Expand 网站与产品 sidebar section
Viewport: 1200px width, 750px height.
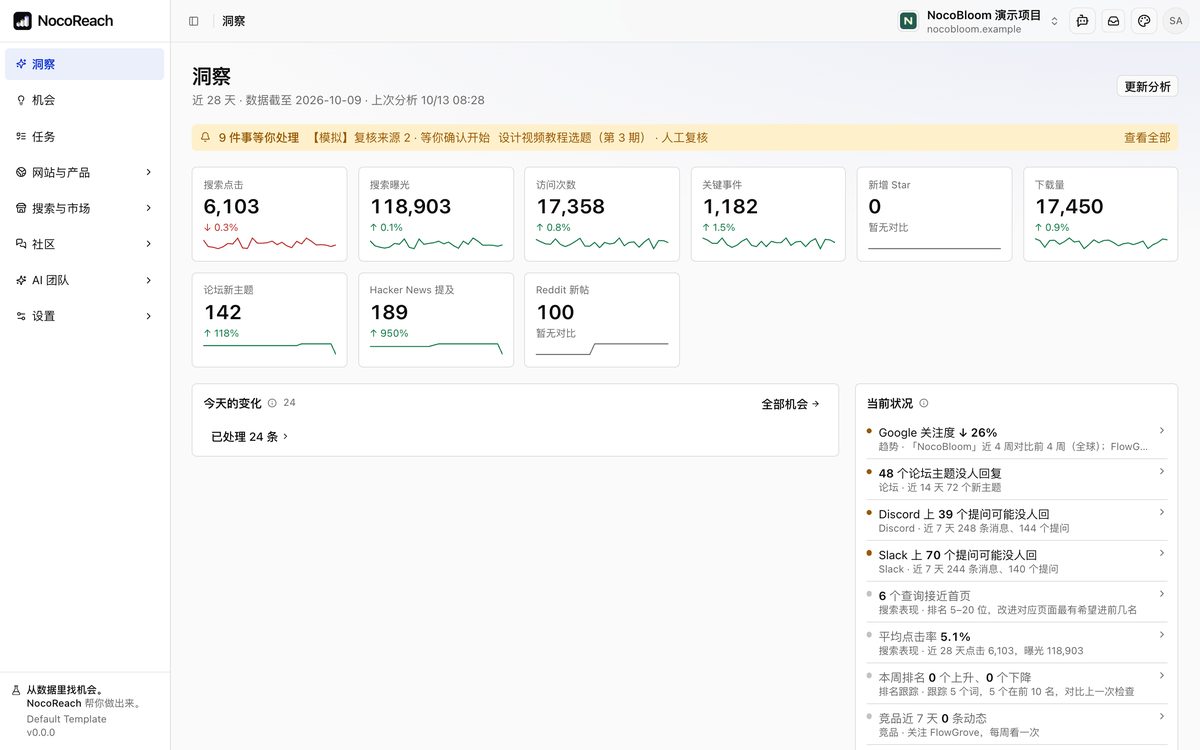(x=85, y=172)
